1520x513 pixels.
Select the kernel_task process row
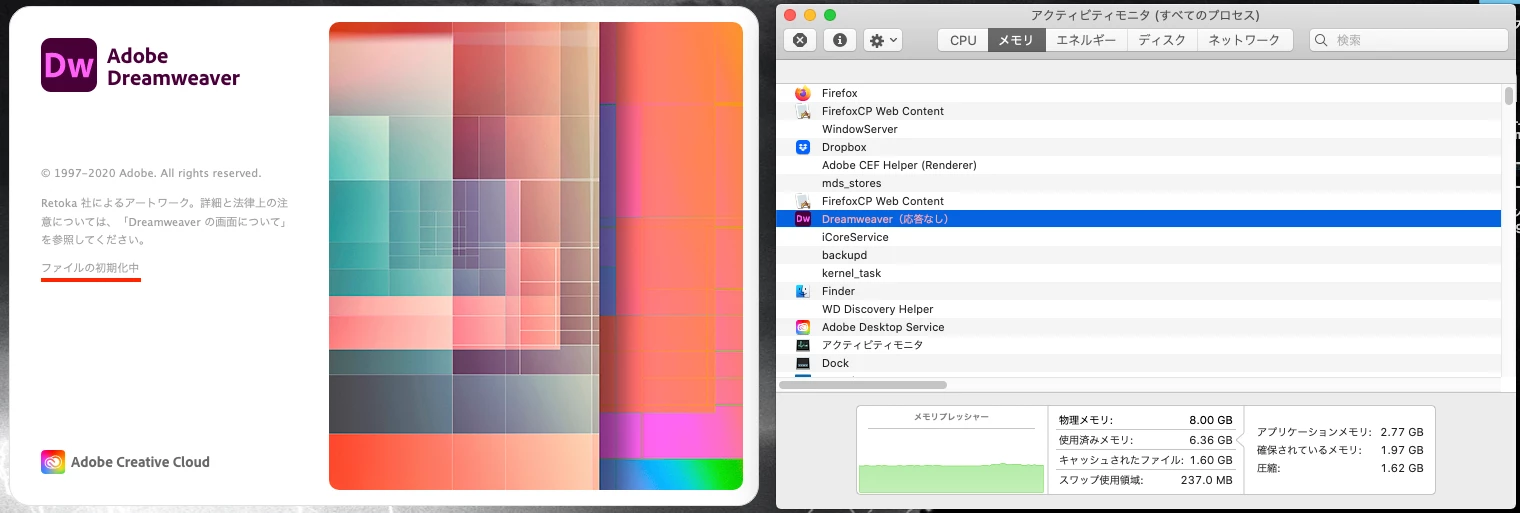tap(1139, 273)
